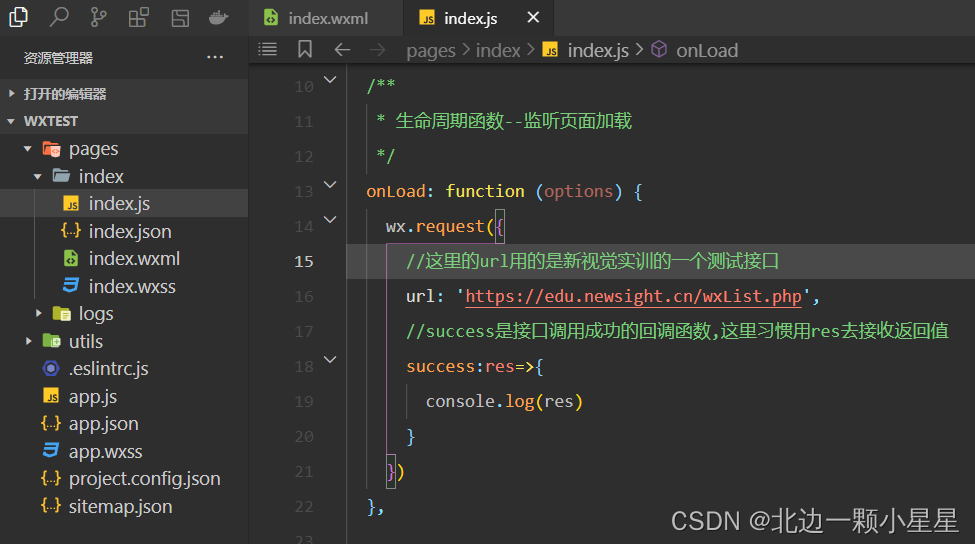975x544 pixels.
Task: Toggle the outline list icon in editor toolbar
Action: point(267,49)
